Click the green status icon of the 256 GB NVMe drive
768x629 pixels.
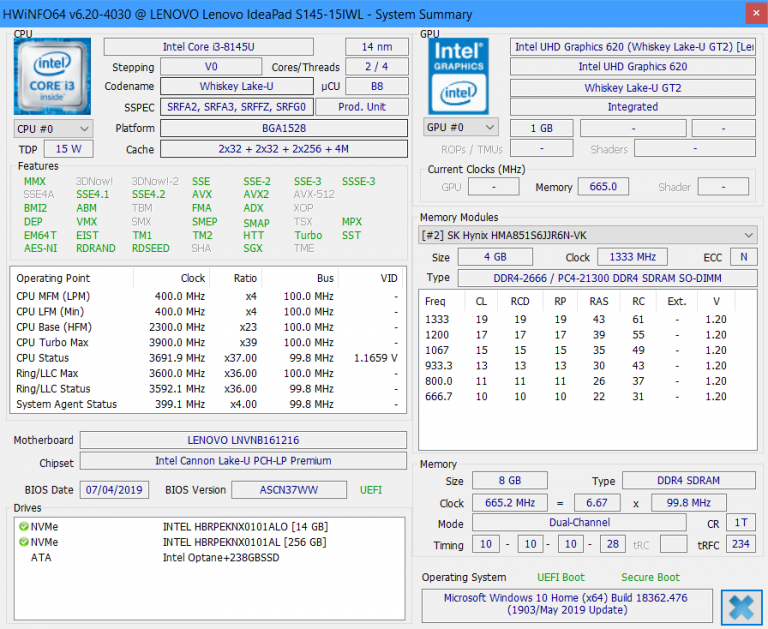point(23,542)
